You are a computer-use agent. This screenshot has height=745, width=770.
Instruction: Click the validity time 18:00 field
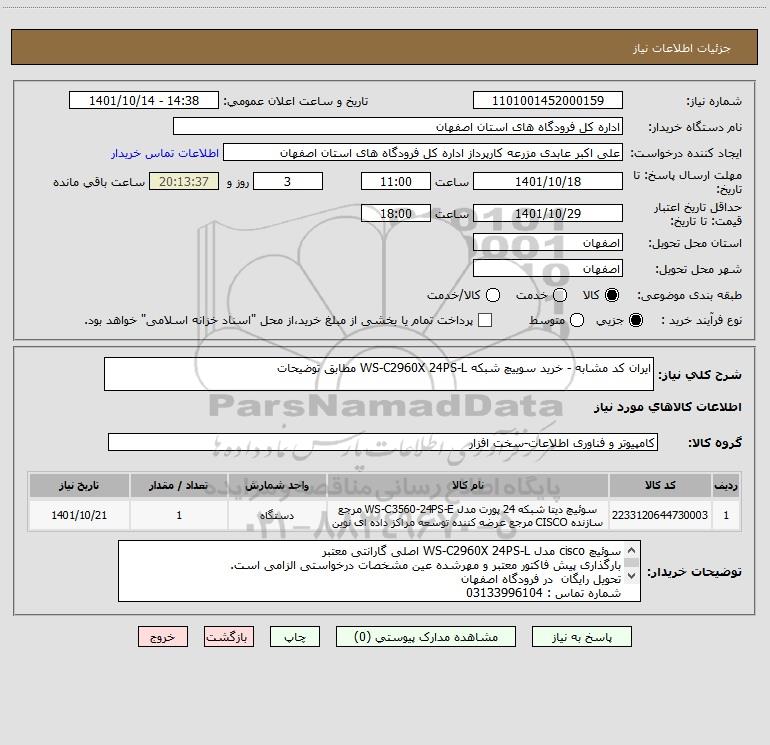tap(396, 213)
